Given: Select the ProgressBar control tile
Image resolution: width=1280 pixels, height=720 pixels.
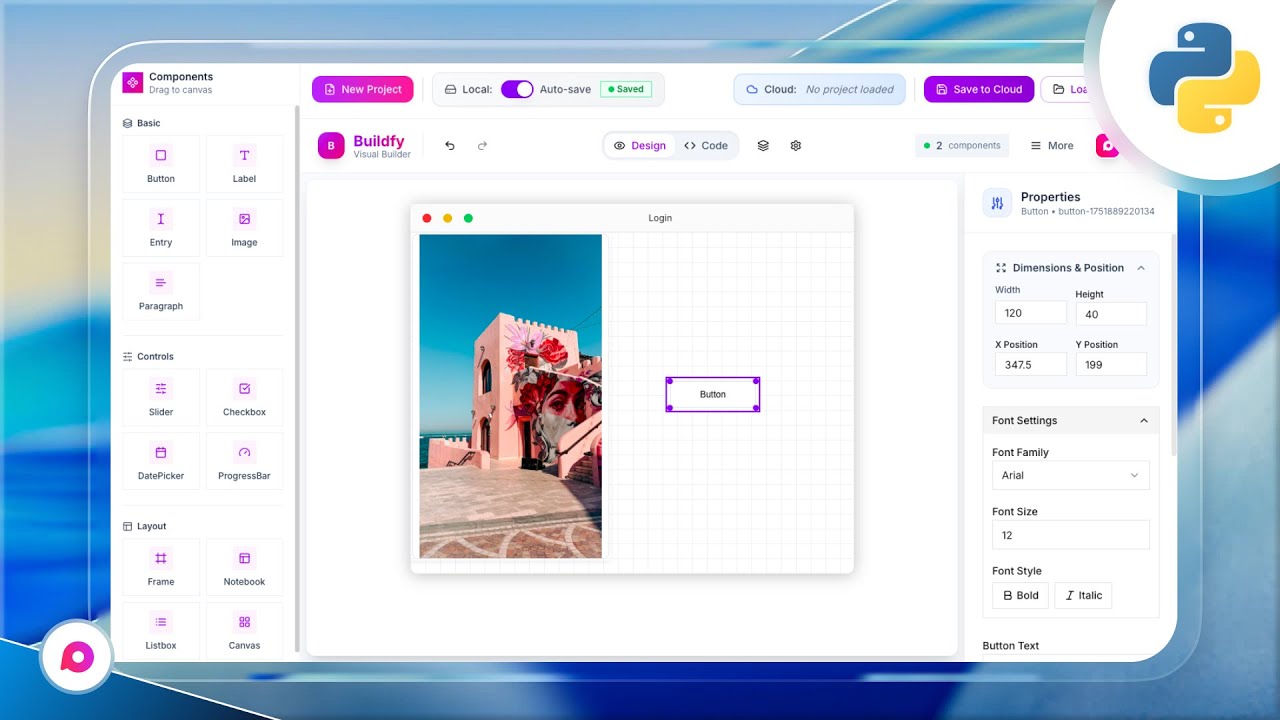Looking at the screenshot, I should click(244, 462).
